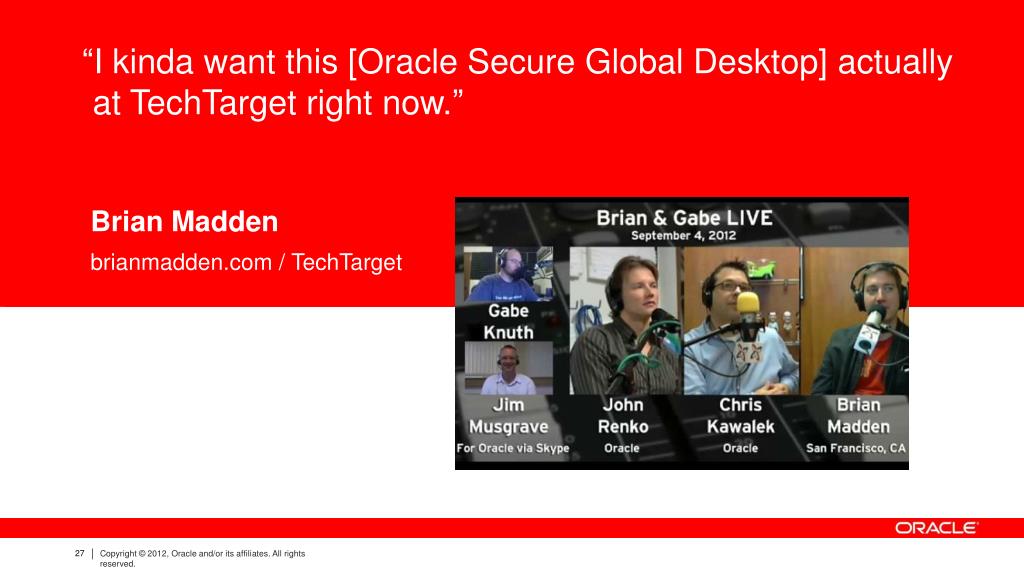The image size is (1024, 576).
Task: Click the "Gabe Knuth" name label
Action: (x=508, y=321)
